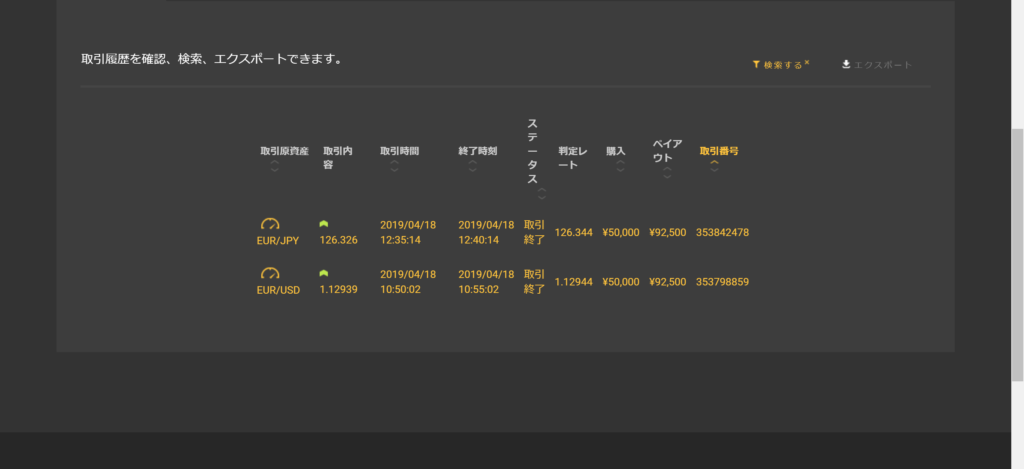
Task: Sort by 取引原資産 column arrows
Action: 274,167
